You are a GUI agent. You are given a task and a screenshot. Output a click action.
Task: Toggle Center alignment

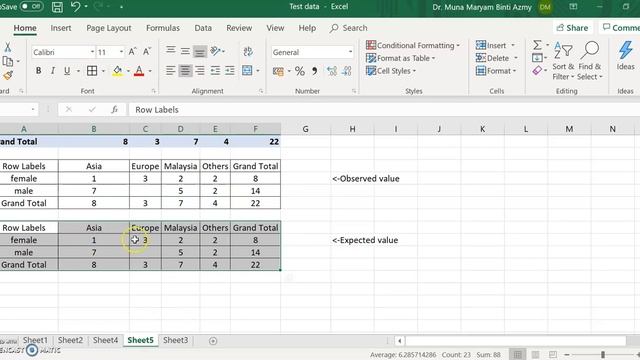[185, 71]
